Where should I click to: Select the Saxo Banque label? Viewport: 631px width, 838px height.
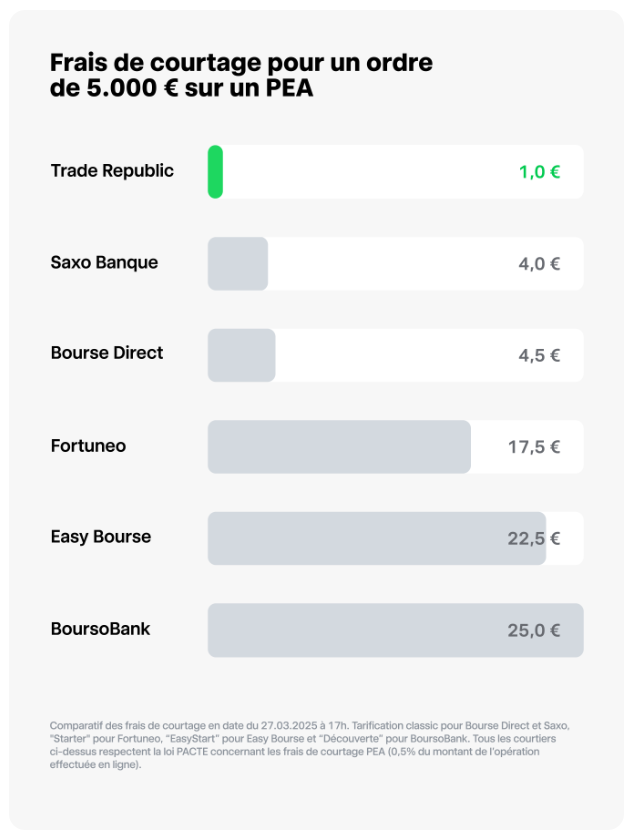tap(104, 263)
